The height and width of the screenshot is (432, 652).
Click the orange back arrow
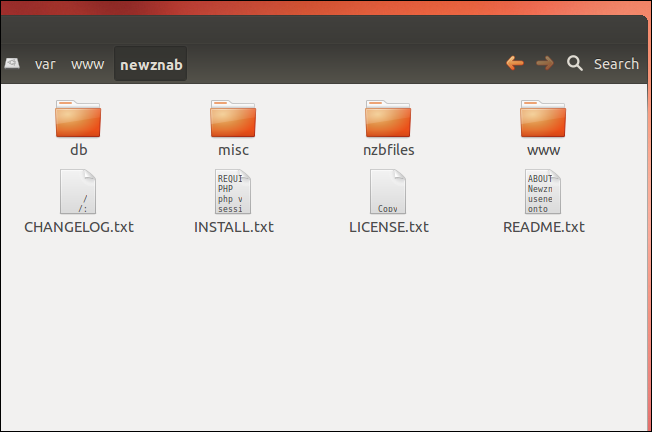coord(515,63)
